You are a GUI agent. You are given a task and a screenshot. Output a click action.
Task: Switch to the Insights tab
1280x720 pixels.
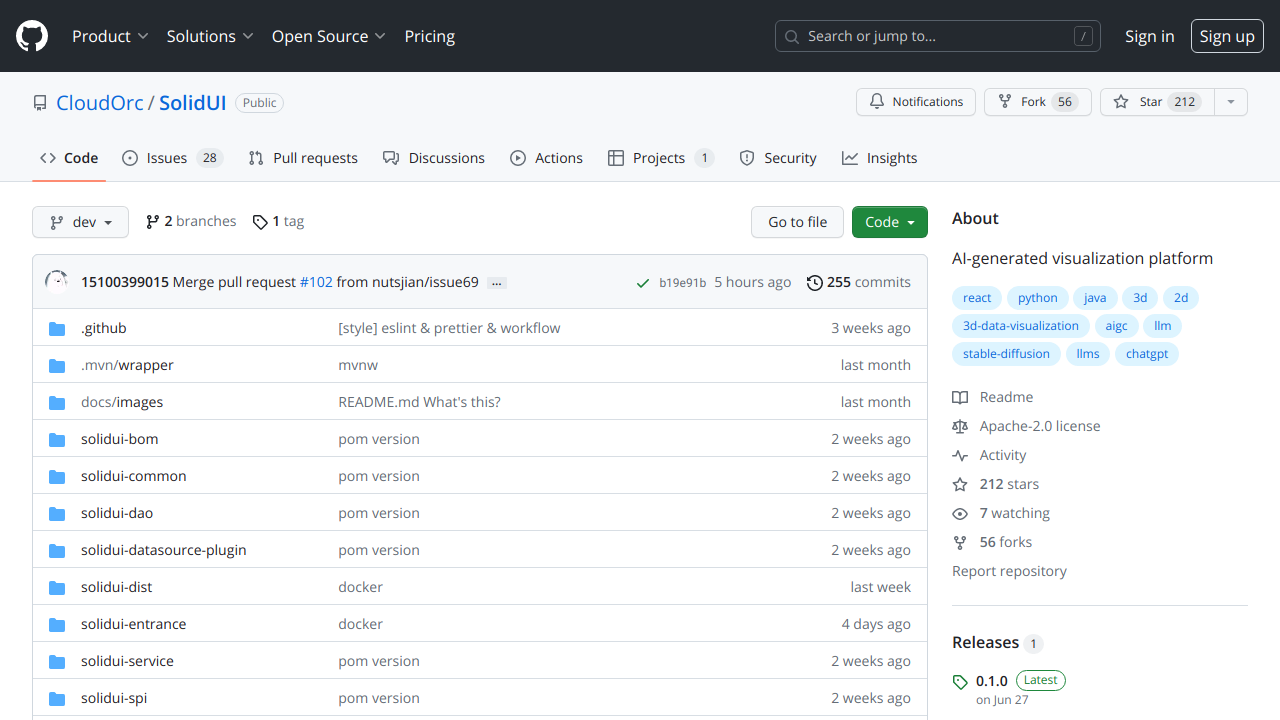[880, 158]
